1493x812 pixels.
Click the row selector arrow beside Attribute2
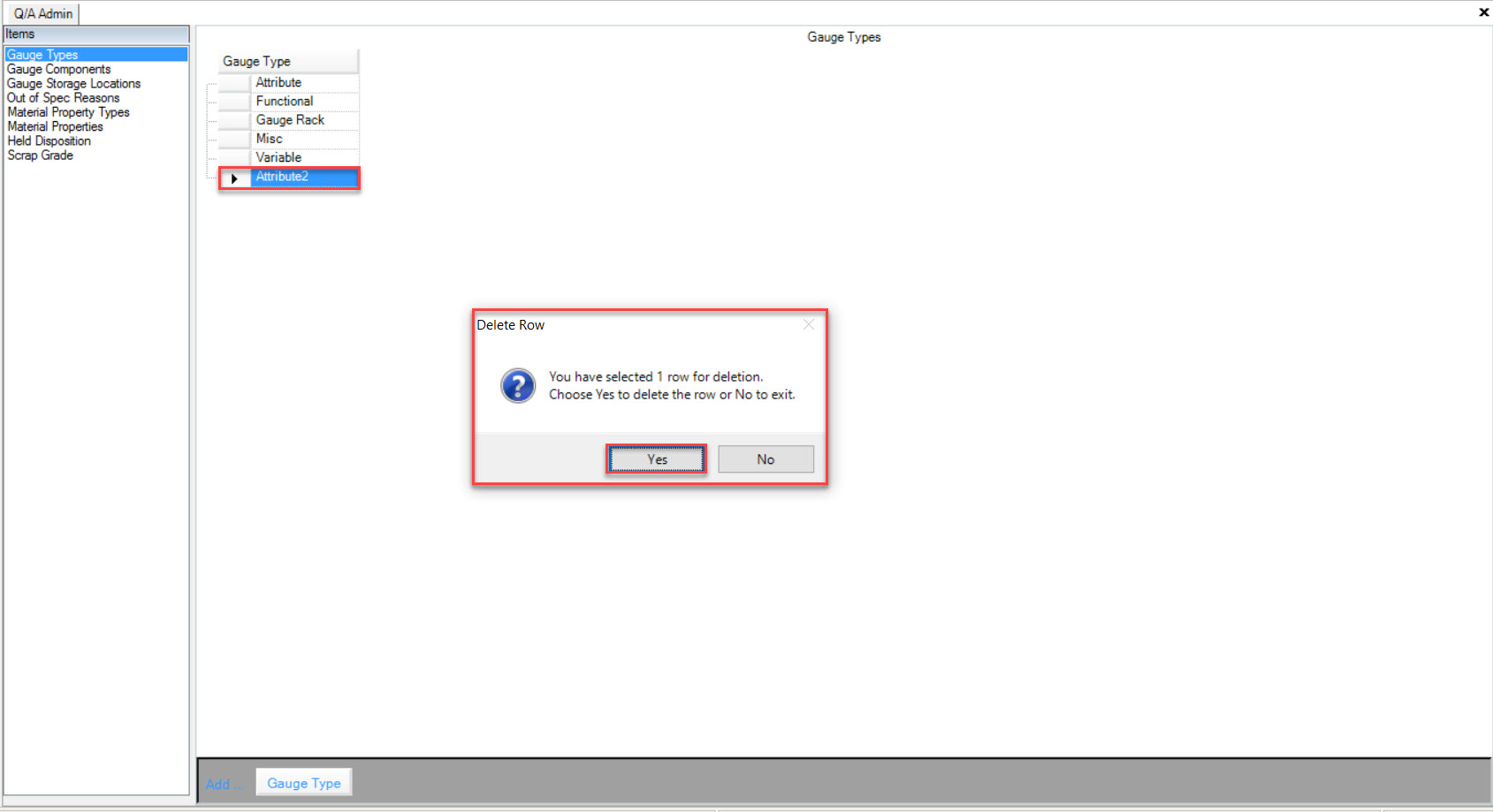click(234, 178)
